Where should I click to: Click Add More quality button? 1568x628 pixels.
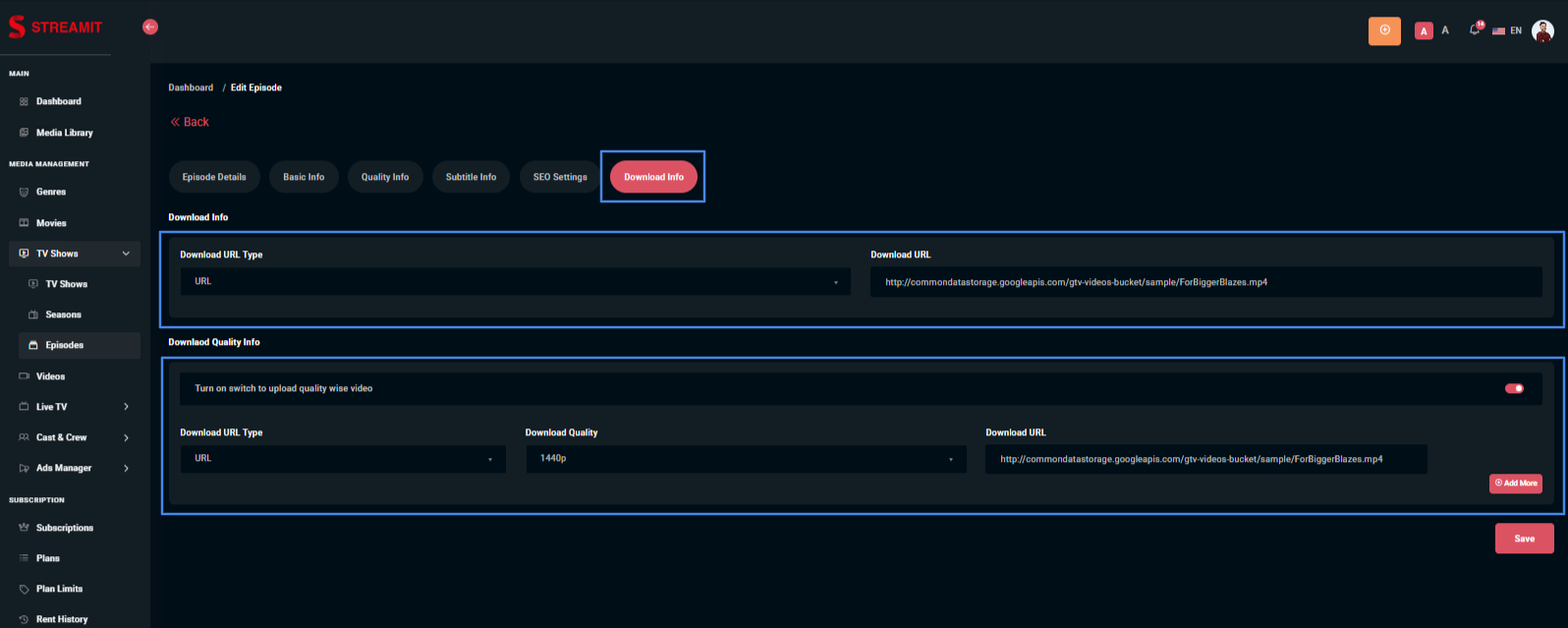click(x=1515, y=484)
